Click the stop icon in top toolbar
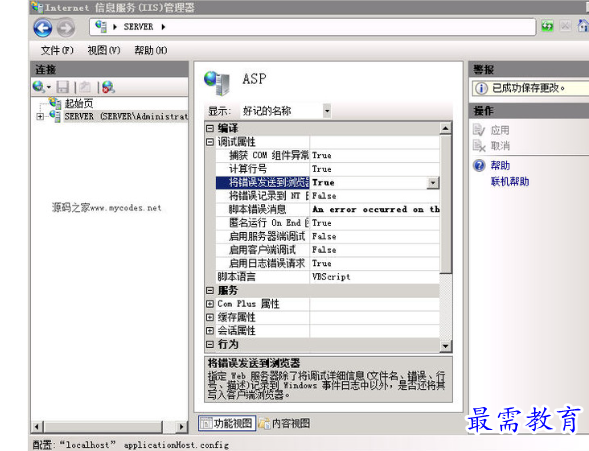589x451 pixels. click(x=565, y=26)
